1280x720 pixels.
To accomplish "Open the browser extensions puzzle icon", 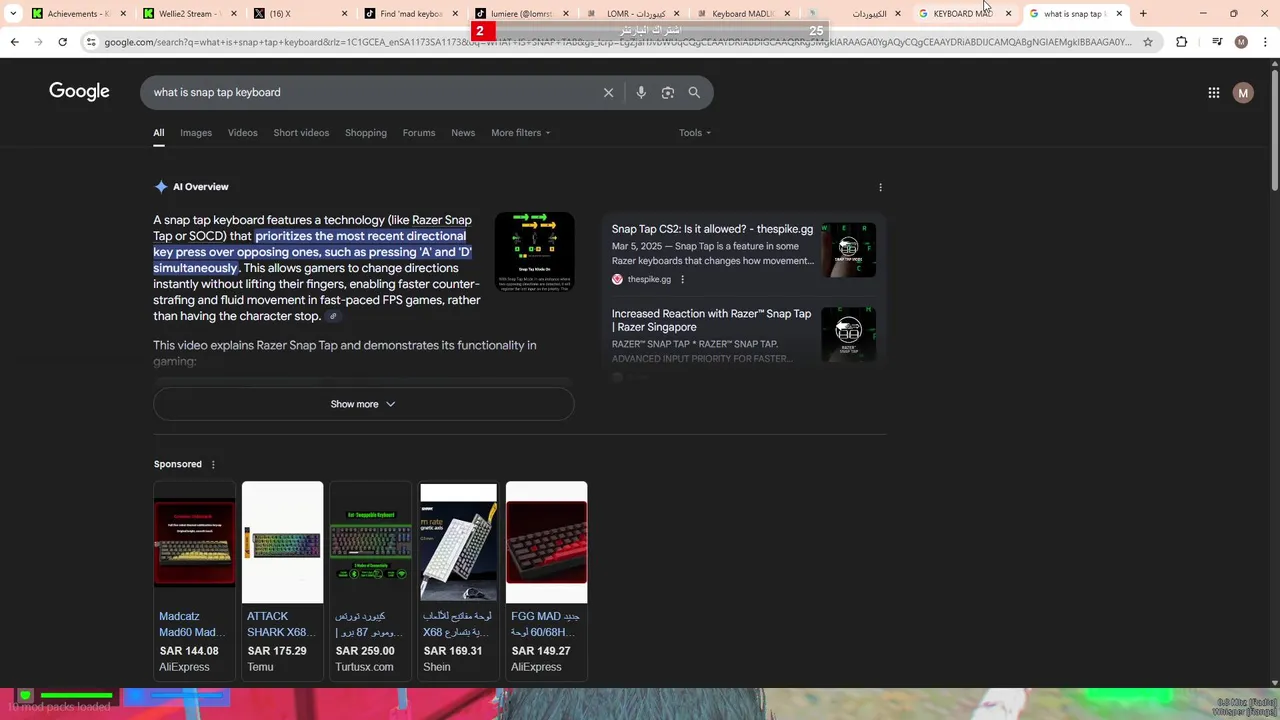I will [x=1181, y=42].
